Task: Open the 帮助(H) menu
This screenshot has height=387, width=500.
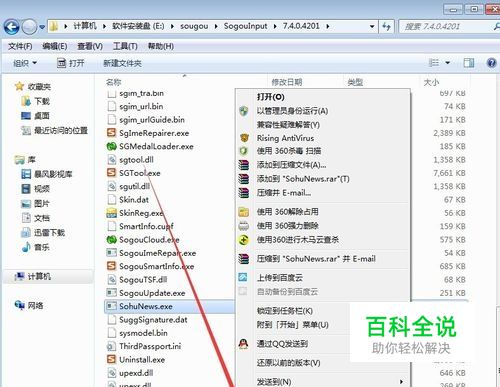Action: pyautogui.click(x=161, y=46)
